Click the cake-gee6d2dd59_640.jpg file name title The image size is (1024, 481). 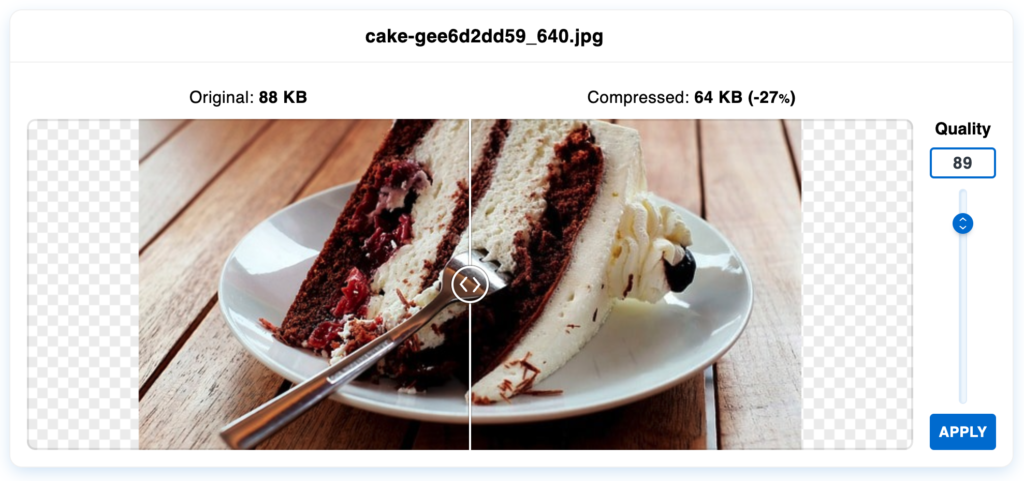484,37
